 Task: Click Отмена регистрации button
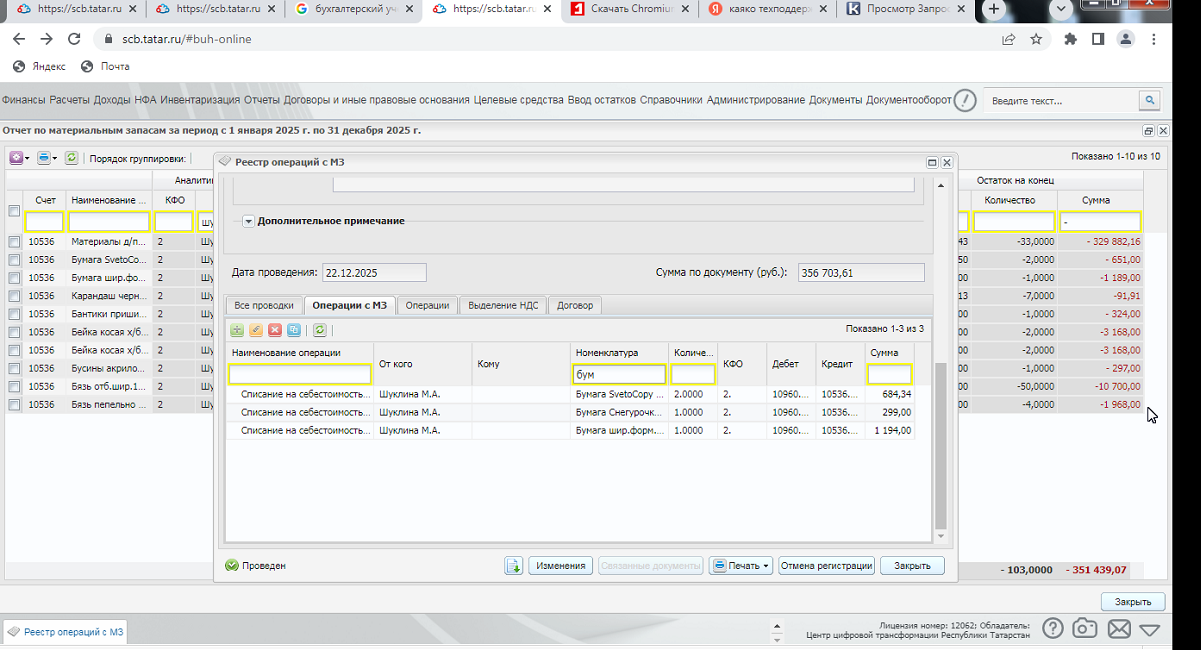[826, 566]
